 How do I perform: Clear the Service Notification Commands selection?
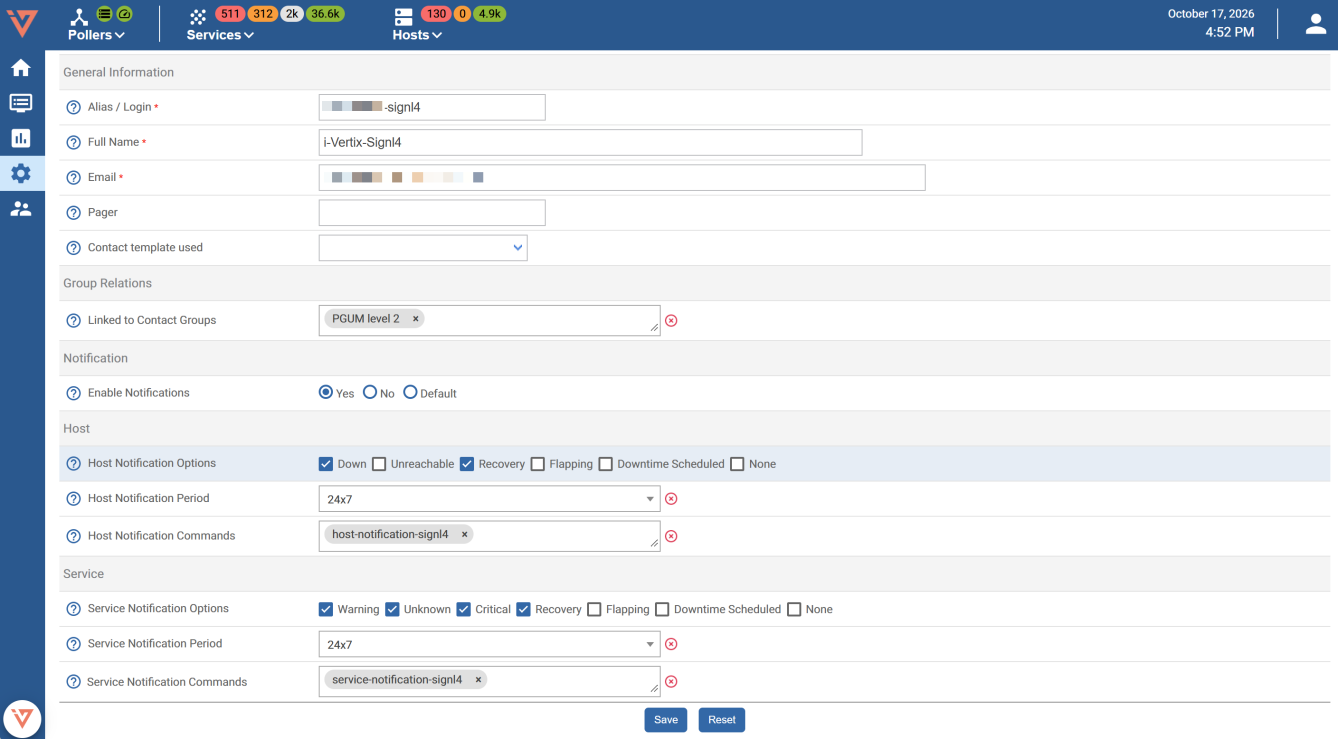click(x=671, y=682)
